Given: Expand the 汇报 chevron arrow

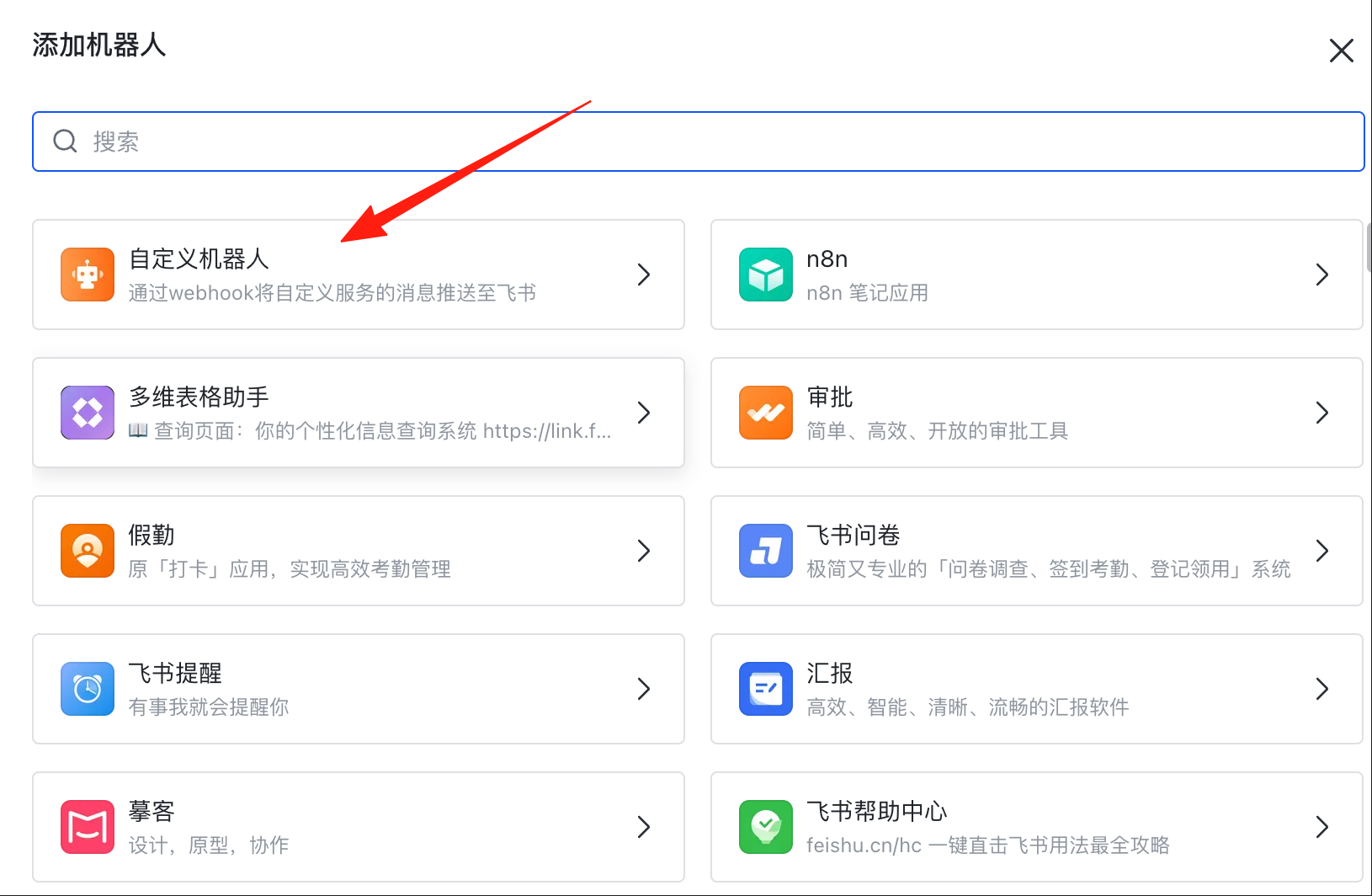Looking at the screenshot, I should 1322,689.
